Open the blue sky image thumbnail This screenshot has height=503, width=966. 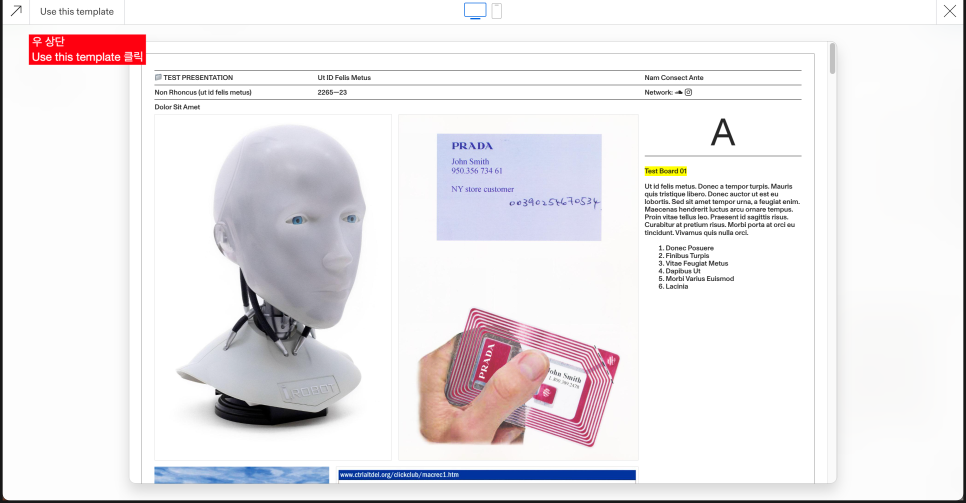pyautogui.click(x=242, y=475)
